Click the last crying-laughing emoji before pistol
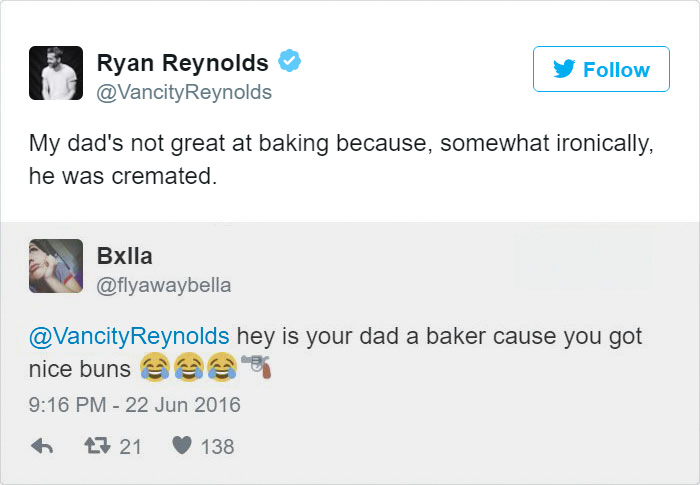Viewport: 700px width, 485px height. 222,369
